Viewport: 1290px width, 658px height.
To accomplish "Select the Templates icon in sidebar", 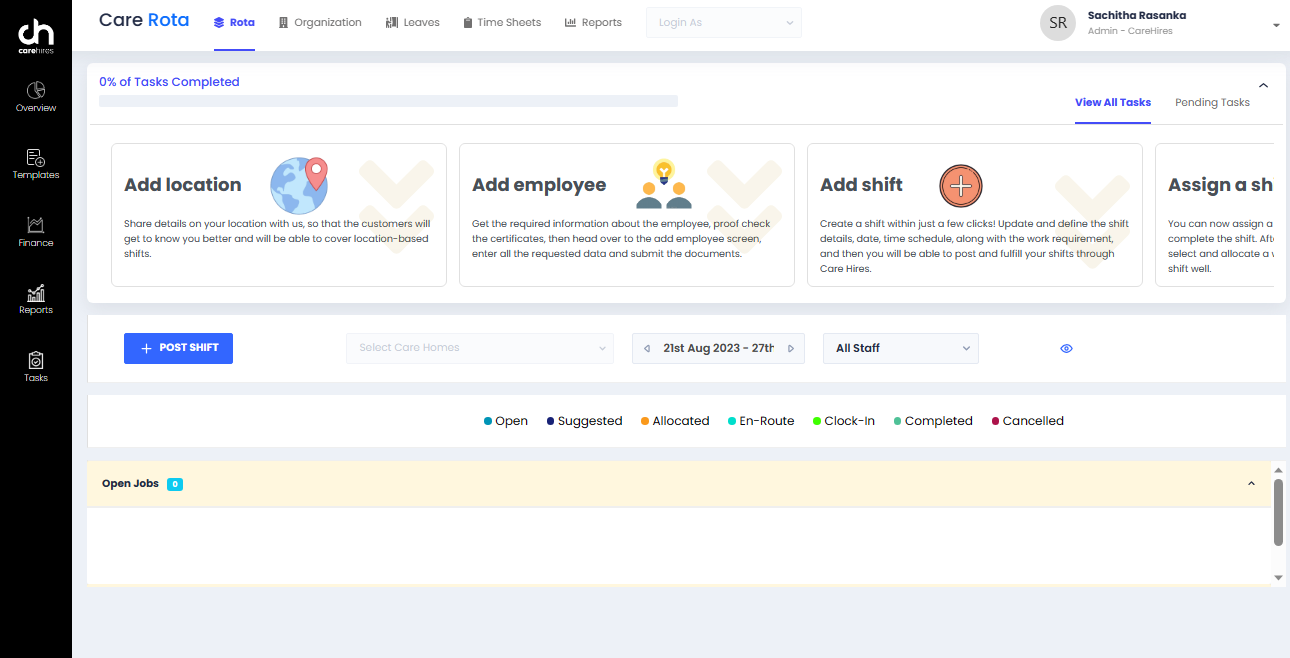I will (x=35, y=162).
